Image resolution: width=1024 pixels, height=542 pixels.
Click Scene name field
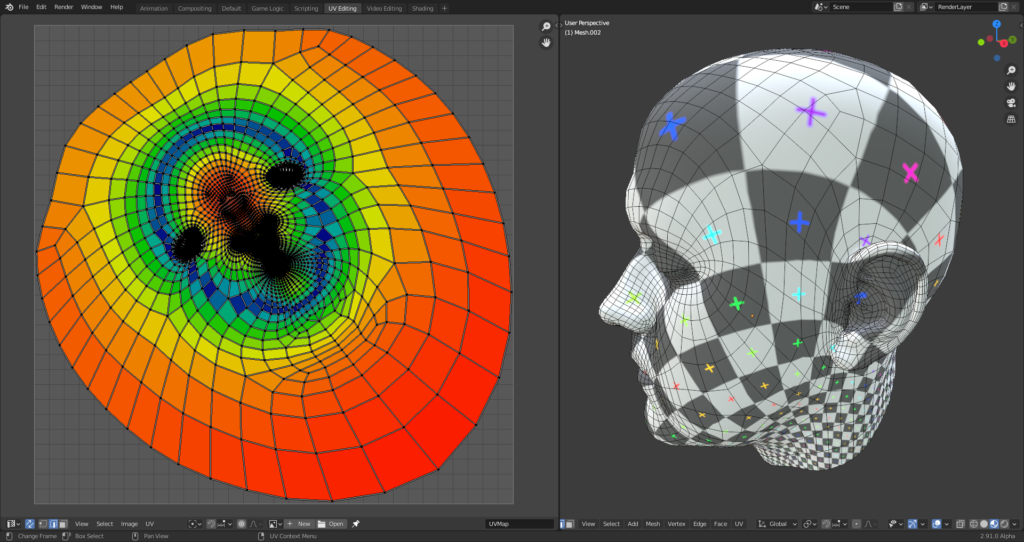pos(861,7)
